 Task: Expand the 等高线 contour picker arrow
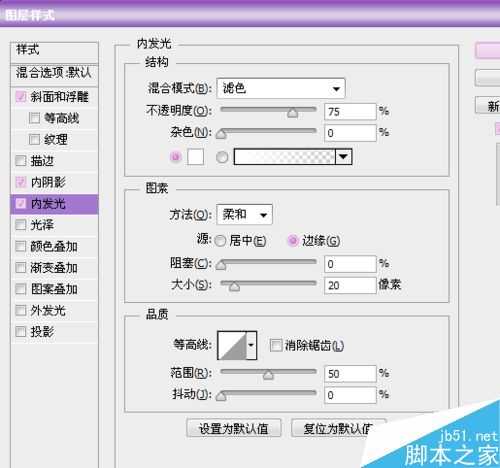pos(252,345)
